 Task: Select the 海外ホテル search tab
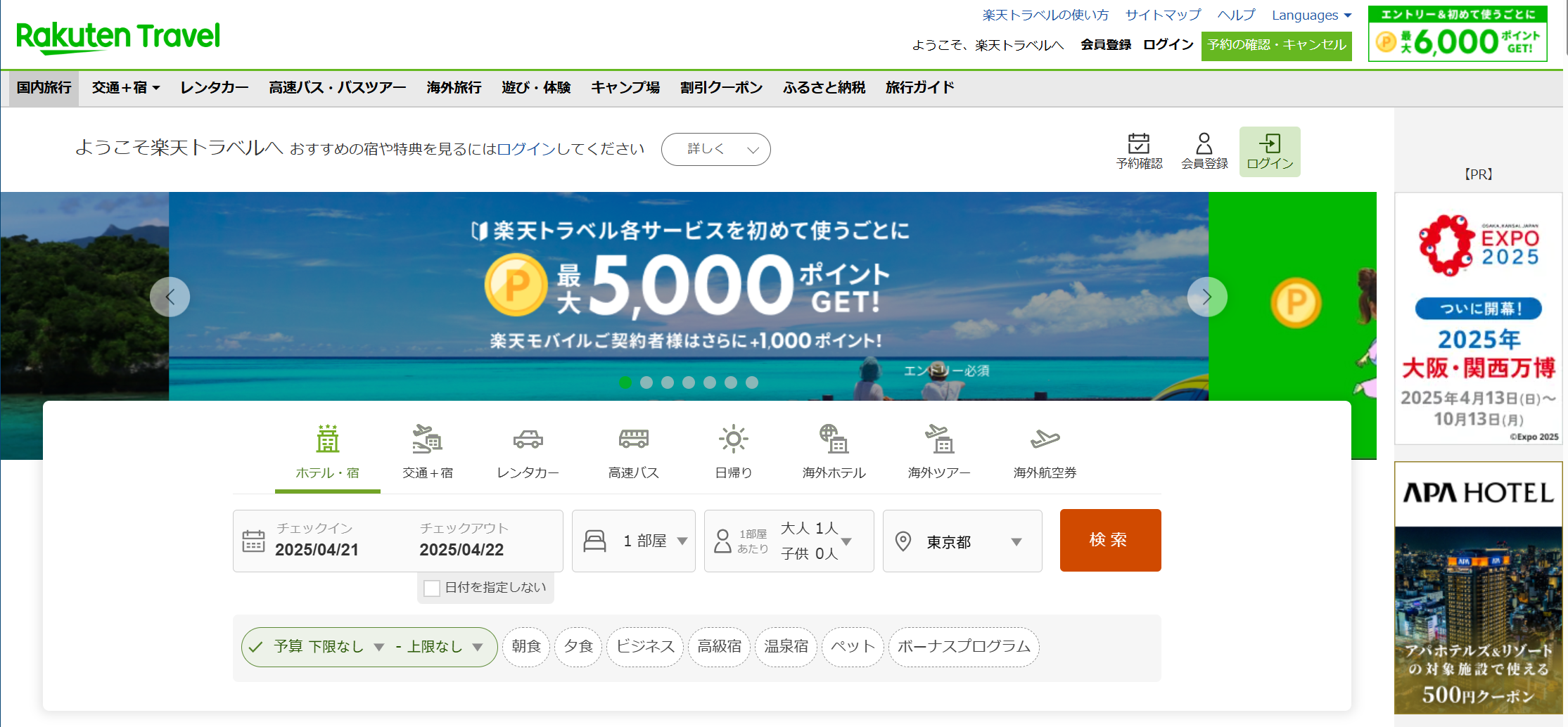pos(834,453)
